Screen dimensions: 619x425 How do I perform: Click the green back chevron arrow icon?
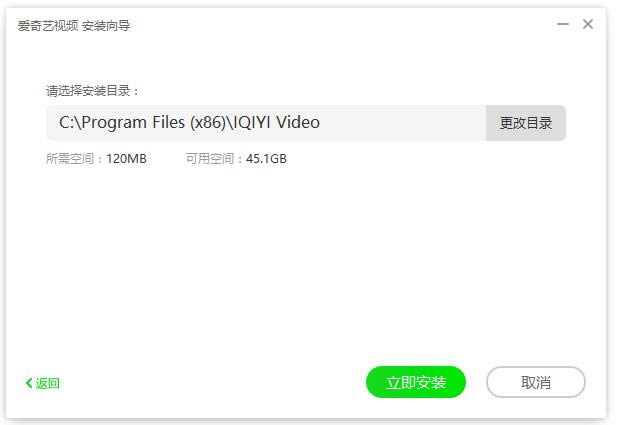coord(29,383)
